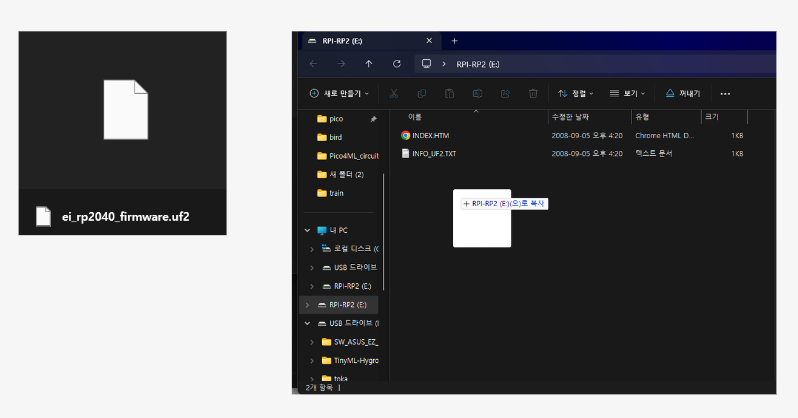Image resolution: width=798 pixels, height=418 pixels.
Task: Click the Paste clipboard icon
Action: coord(449,93)
